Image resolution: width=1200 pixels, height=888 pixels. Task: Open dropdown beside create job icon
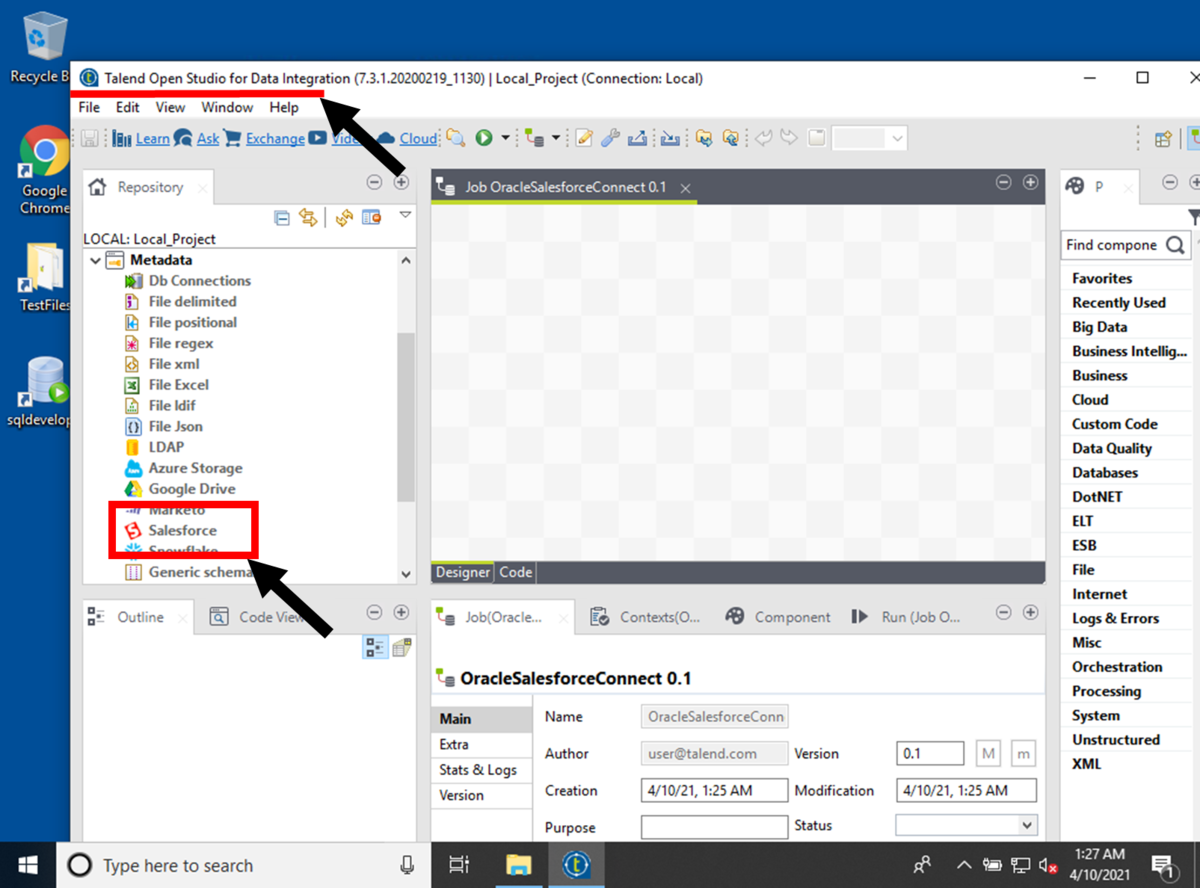point(555,138)
